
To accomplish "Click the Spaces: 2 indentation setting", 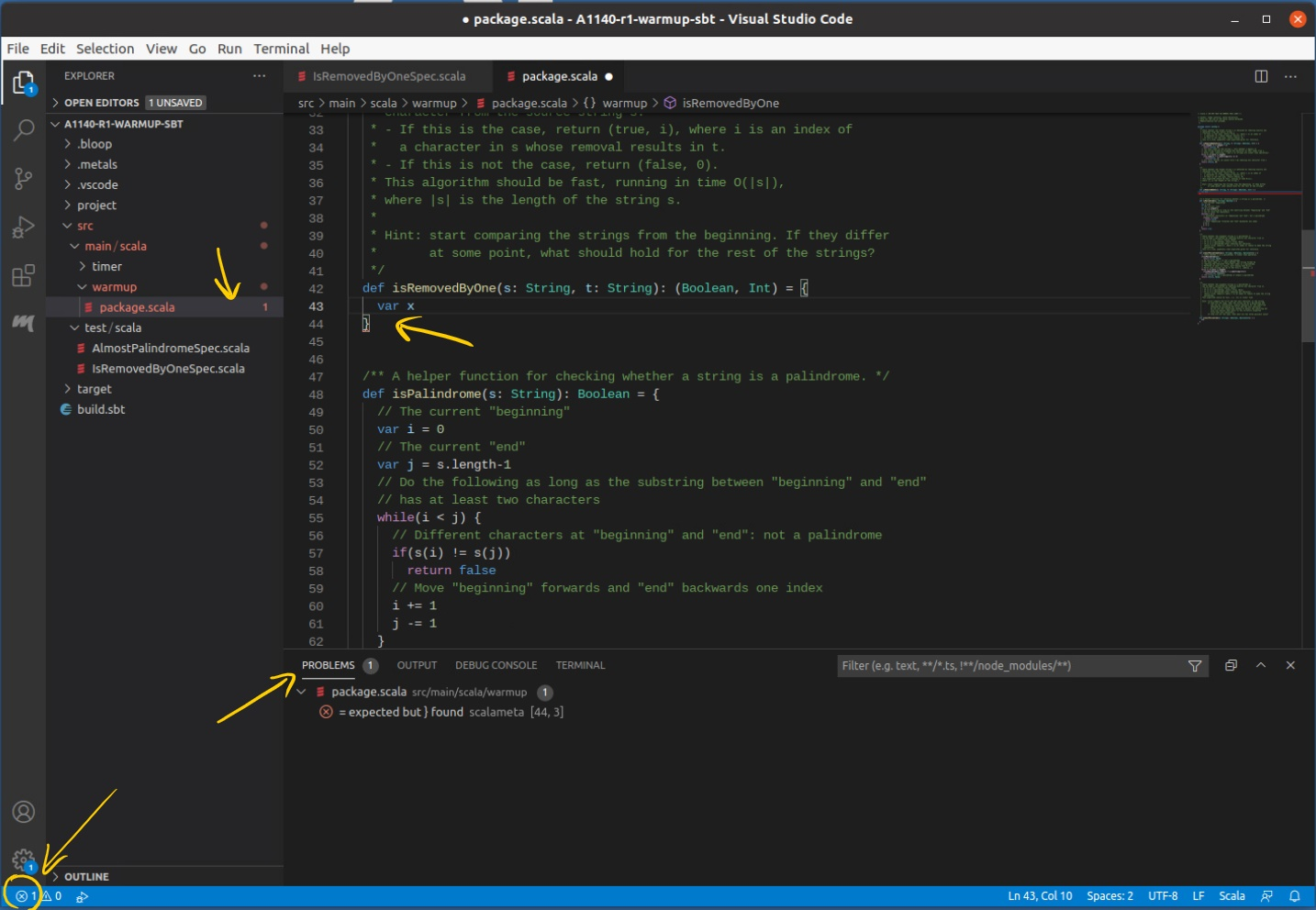I will [x=1110, y=896].
